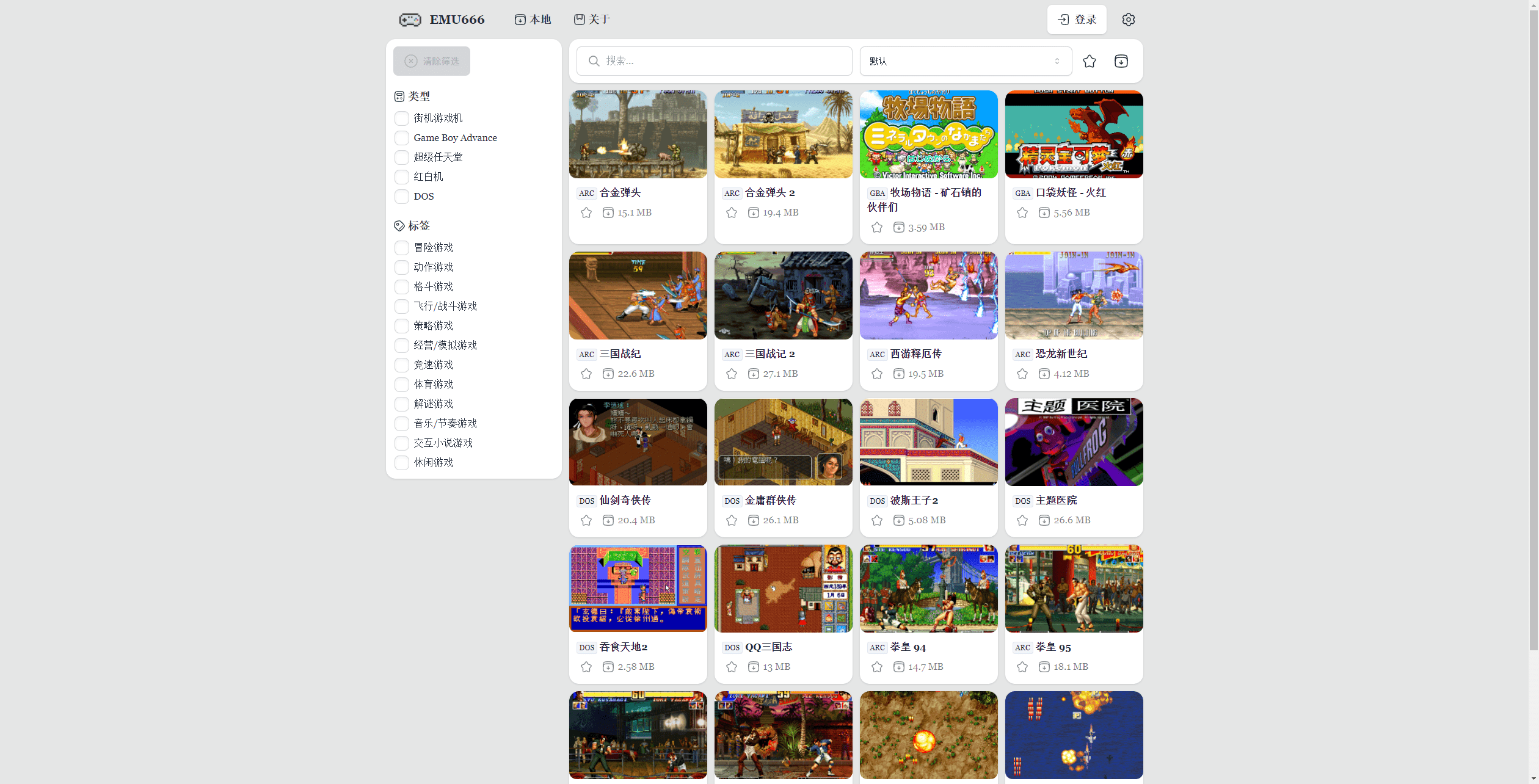Viewport: 1539px width, 784px height.
Task: Tick the 红白机 checkbox
Action: [x=402, y=176]
